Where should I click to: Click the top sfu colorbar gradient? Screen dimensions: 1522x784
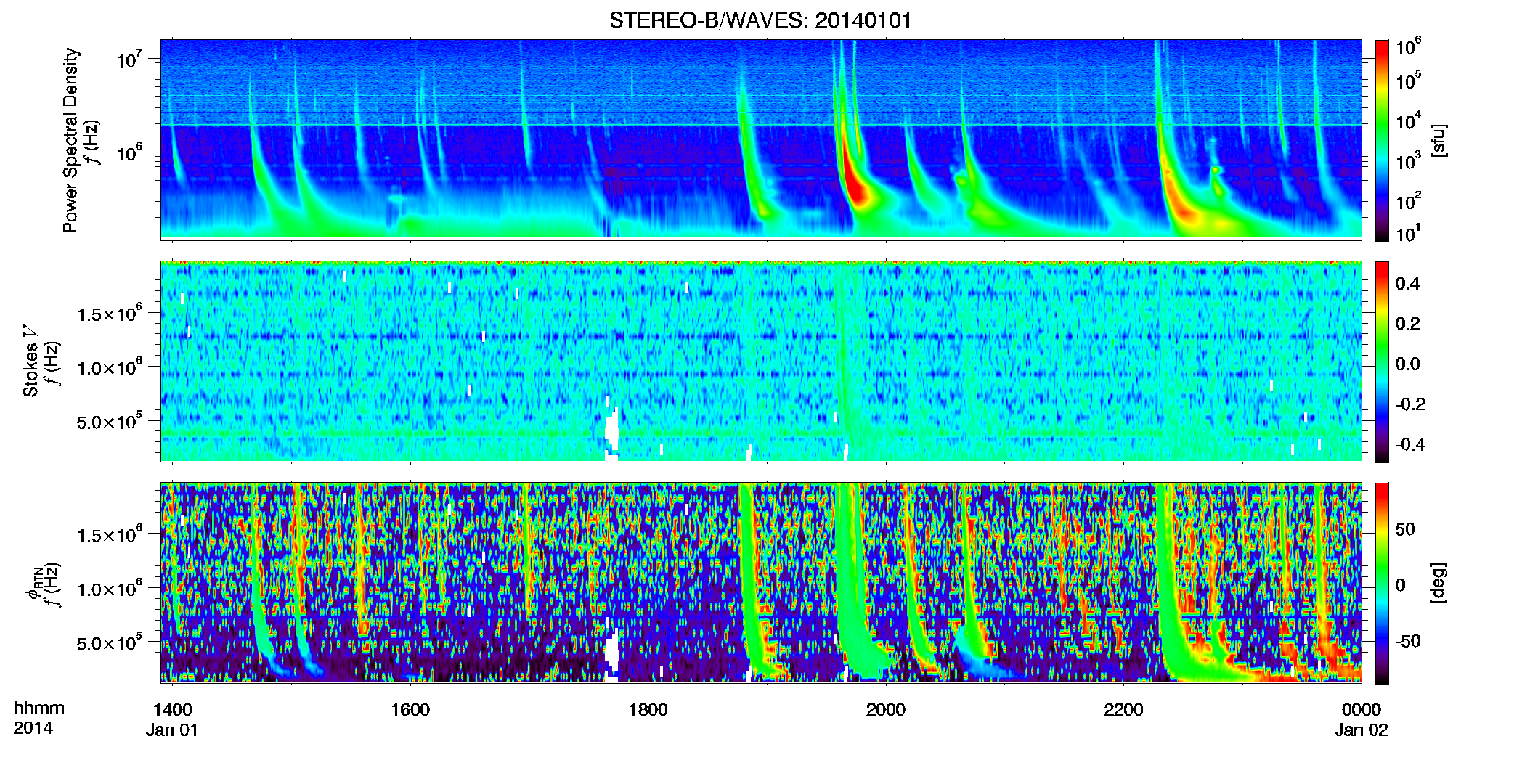[x=1382, y=140]
